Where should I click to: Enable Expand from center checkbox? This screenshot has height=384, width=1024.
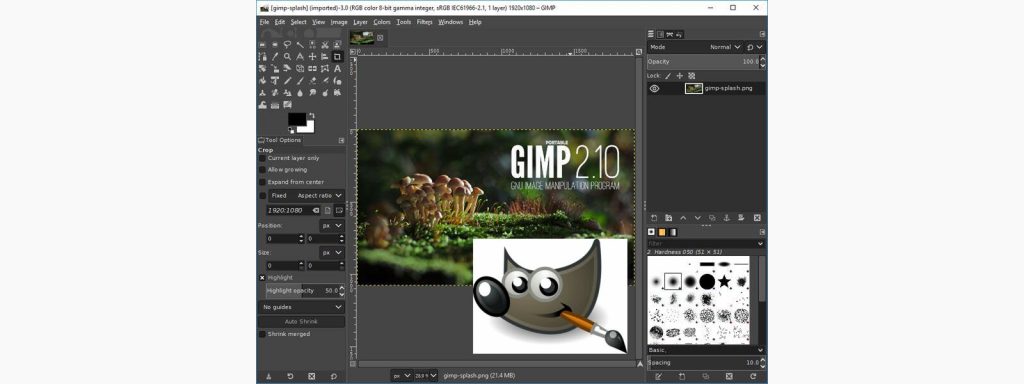(x=263, y=182)
